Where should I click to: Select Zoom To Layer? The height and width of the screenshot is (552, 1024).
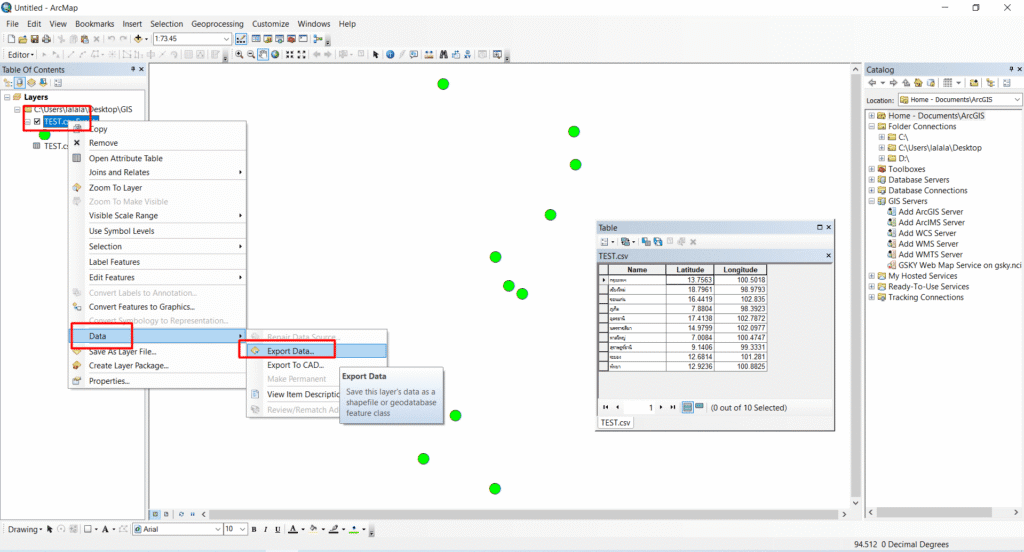116,187
